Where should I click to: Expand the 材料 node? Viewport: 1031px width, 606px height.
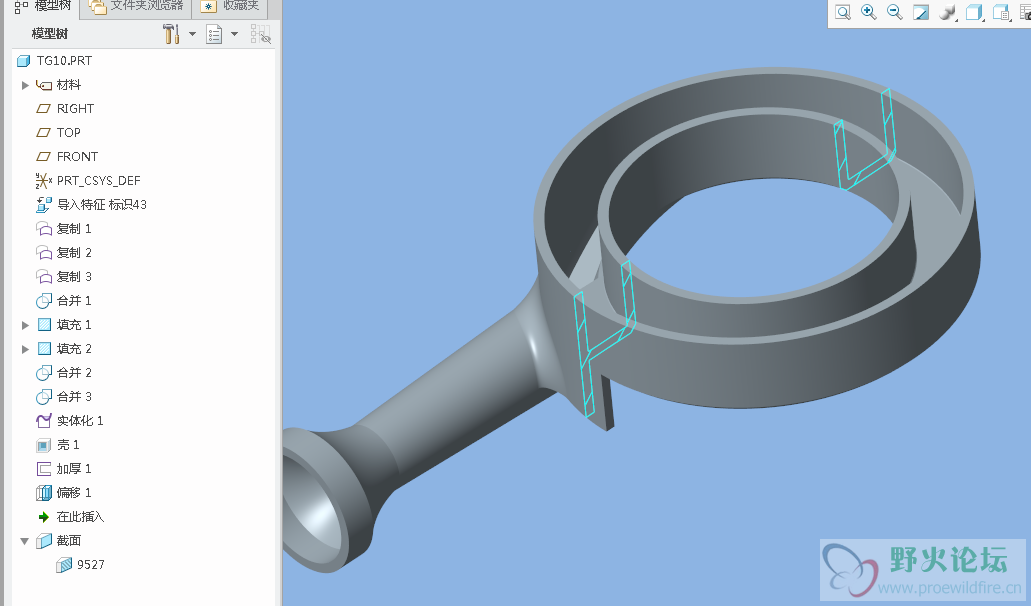pos(25,85)
